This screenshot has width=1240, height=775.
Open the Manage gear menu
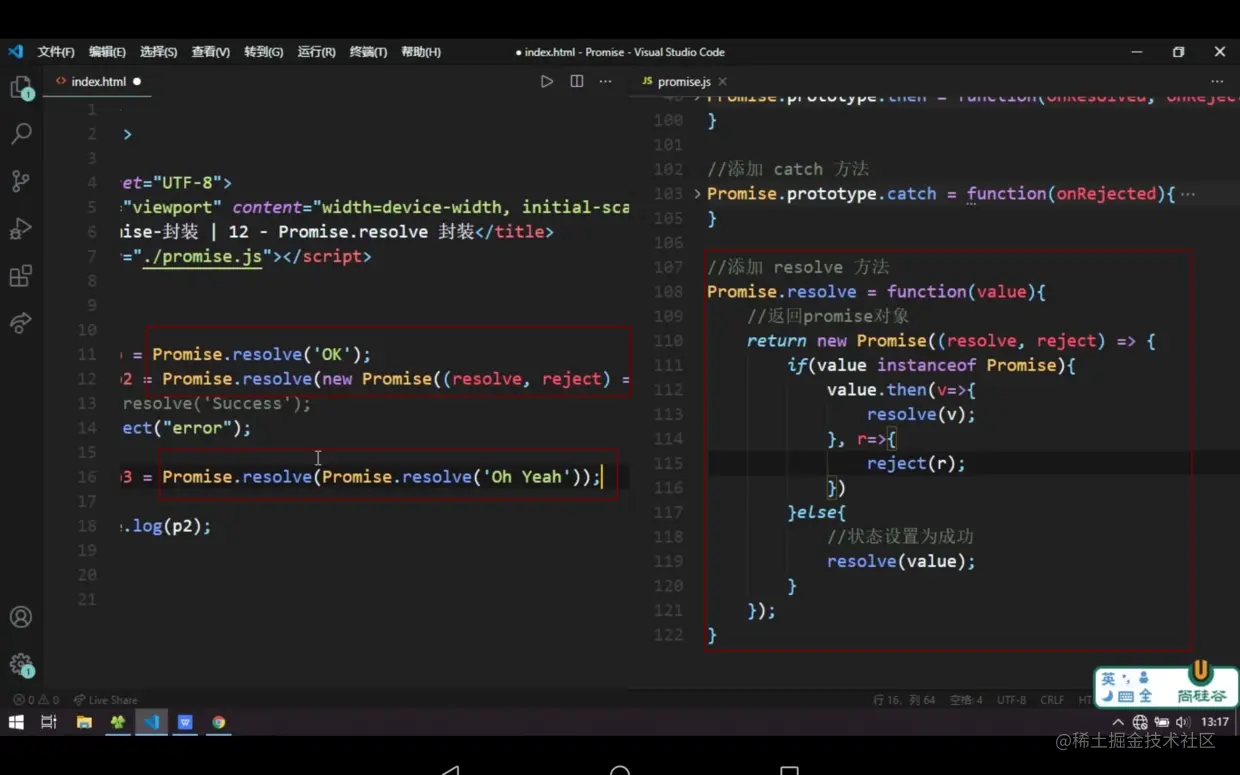click(x=21, y=664)
